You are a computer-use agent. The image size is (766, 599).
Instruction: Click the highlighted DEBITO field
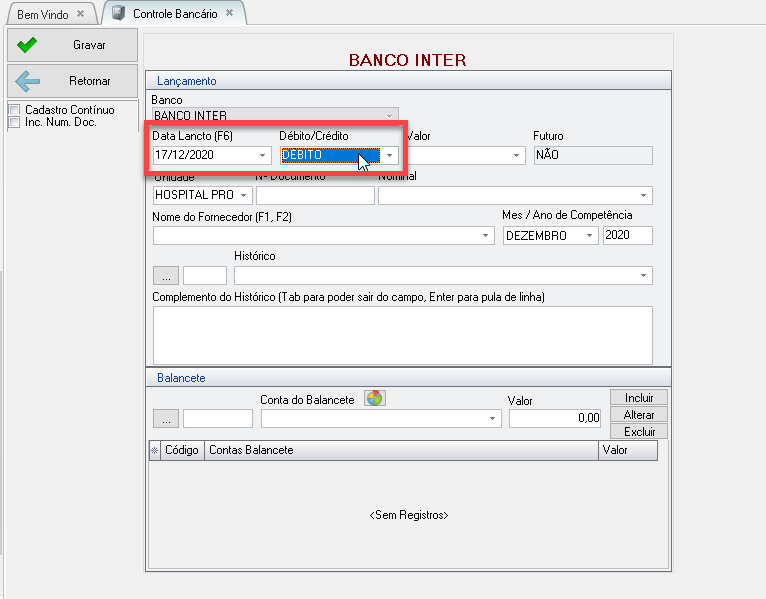[x=330, y=155]
